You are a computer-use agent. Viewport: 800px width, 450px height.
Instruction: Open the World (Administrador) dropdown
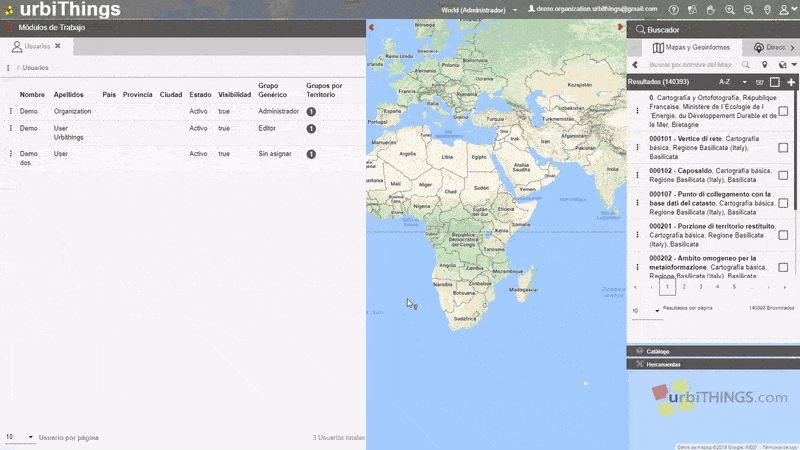[x=479, y=10]
